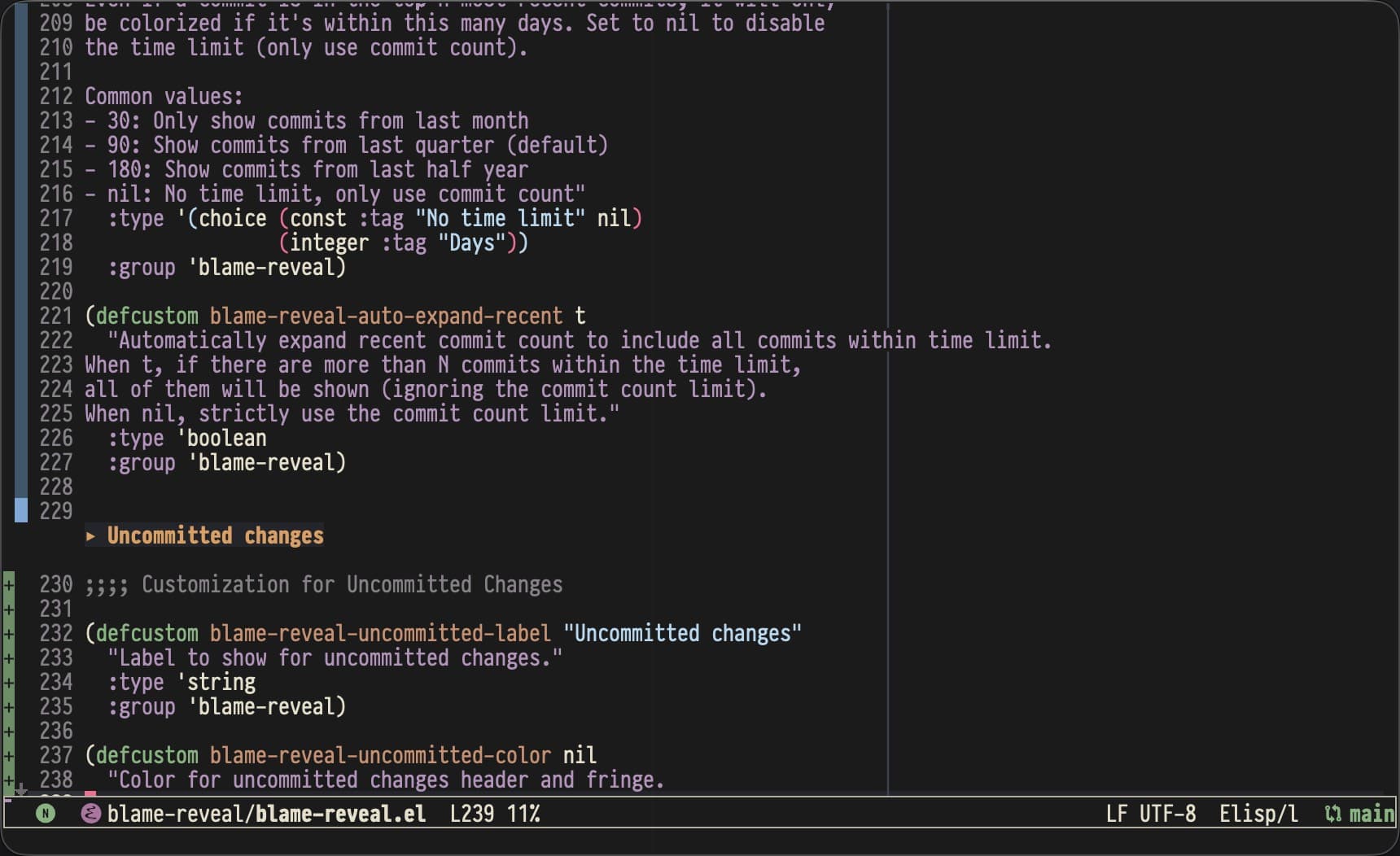The width and height of the screenshot is (1400, 856).
Task: Click the blame-reveal-uncommitted-label variable name
Action: pos(380,633)
